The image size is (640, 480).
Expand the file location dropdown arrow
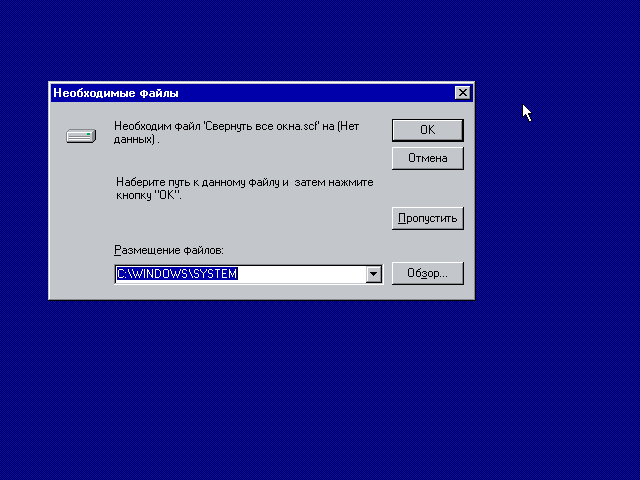(x=373, y=274)
